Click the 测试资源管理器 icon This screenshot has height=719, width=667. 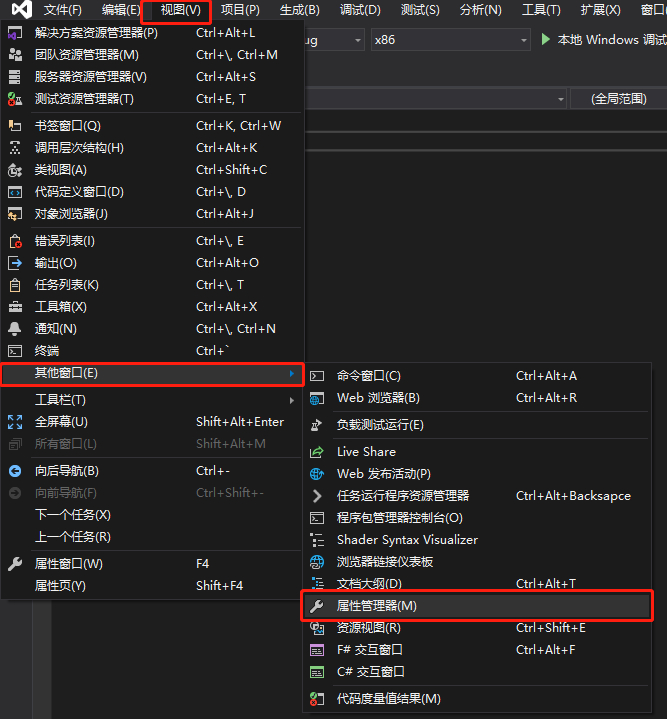click(x=15, y=99)
